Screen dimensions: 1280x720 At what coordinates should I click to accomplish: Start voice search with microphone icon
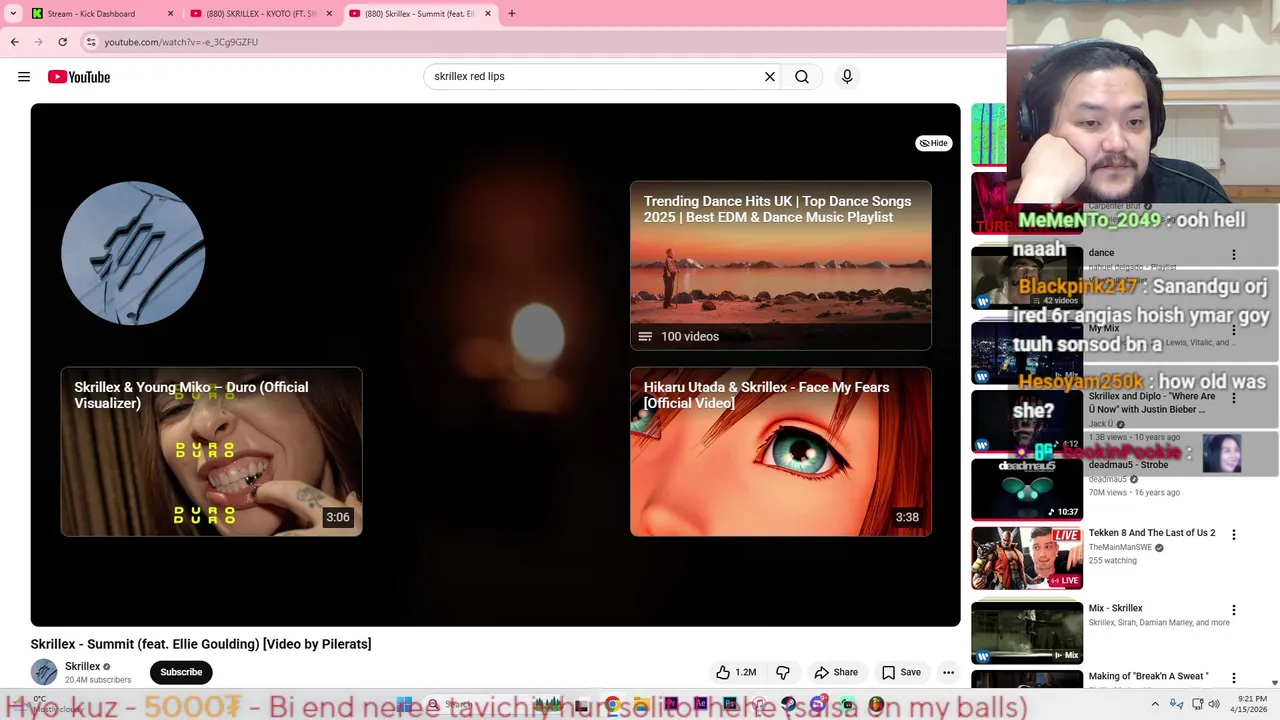pyautogui.click(x=847, y=77)
